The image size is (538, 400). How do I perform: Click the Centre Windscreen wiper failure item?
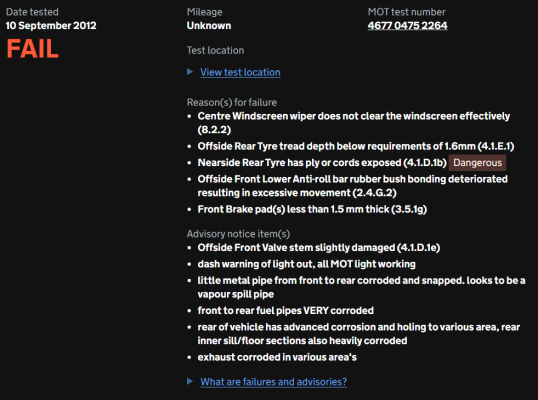click(353, 123)
